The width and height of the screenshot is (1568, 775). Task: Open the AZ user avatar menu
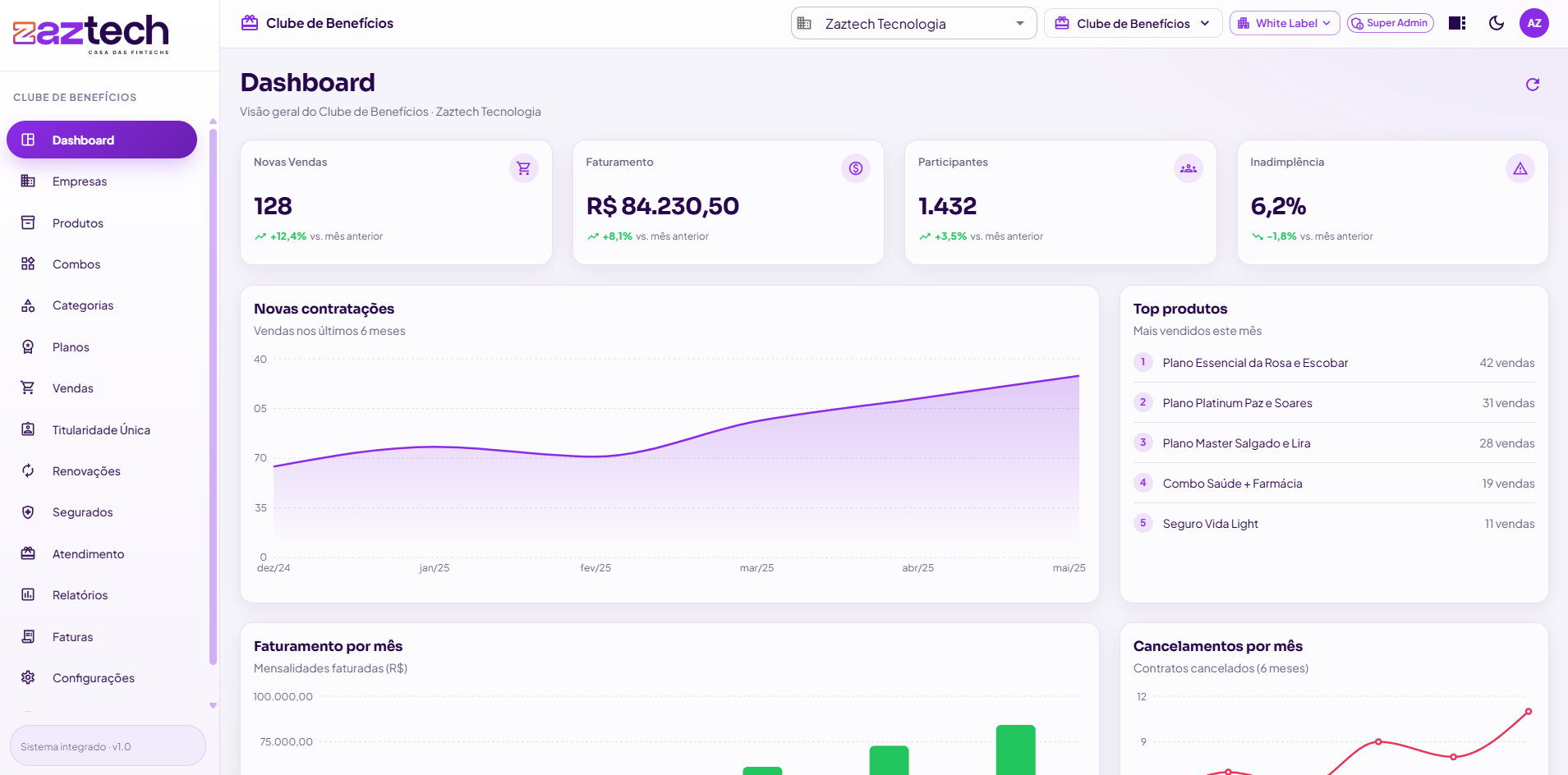point(1534,23)
